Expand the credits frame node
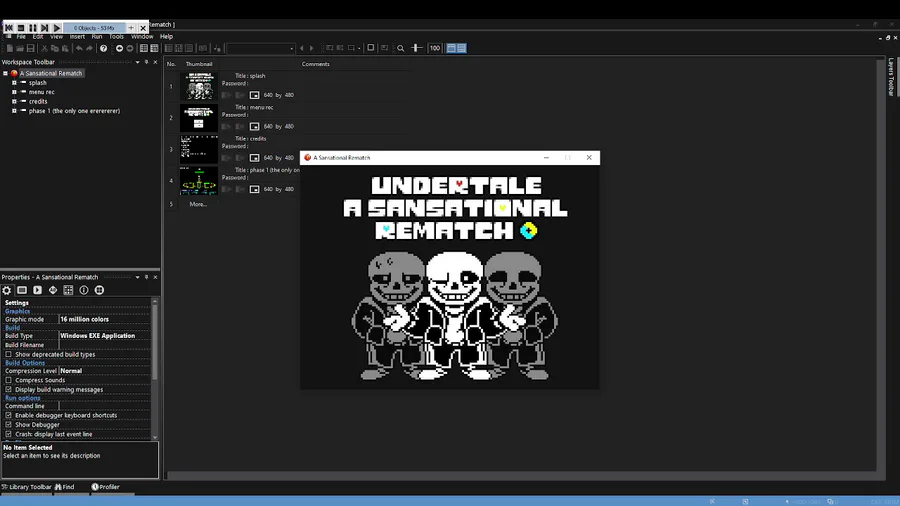This screenshot has width=900, height=506. (x=14, y=102)
